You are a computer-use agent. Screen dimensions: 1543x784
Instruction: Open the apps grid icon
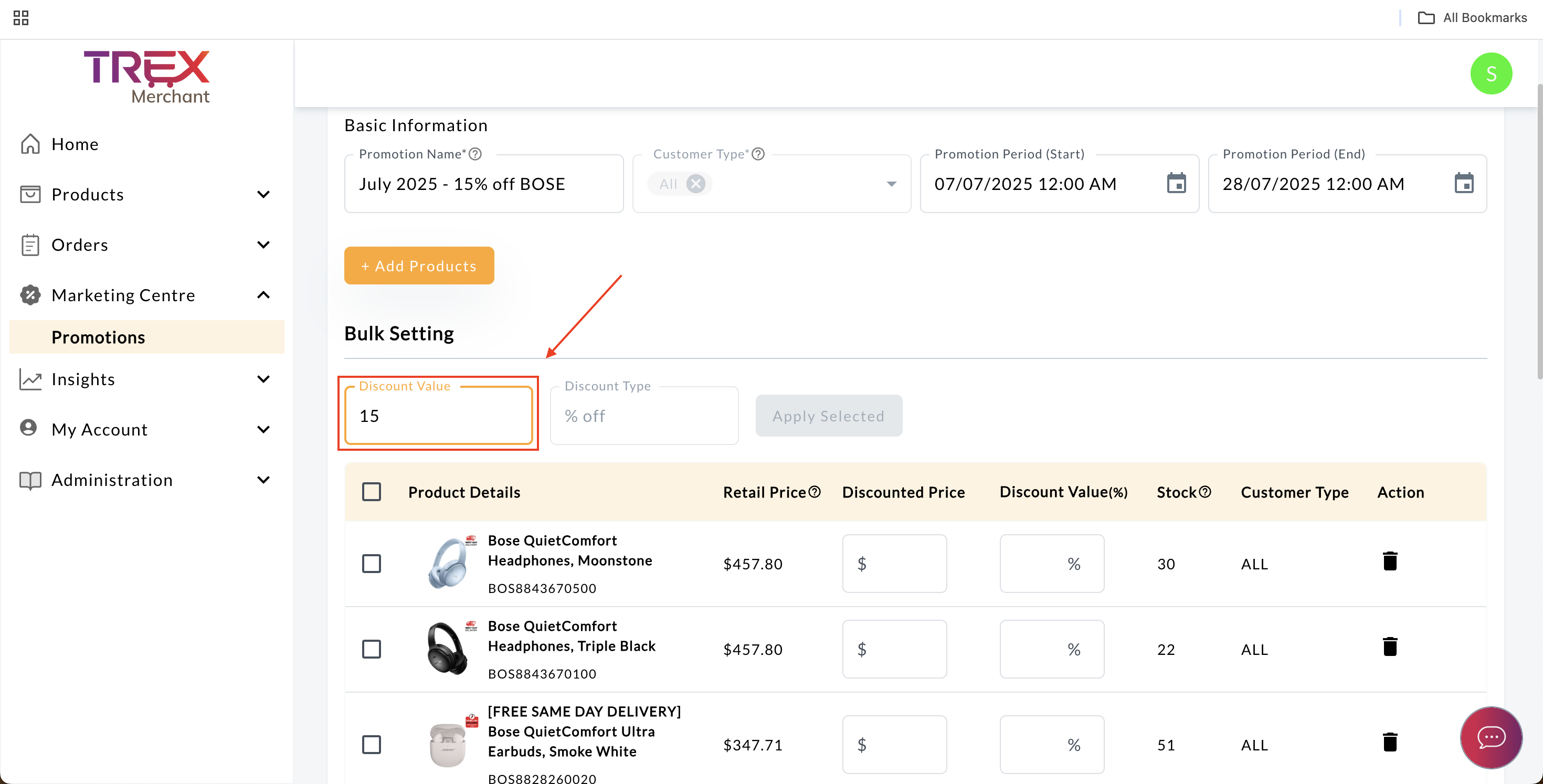coord(21,18)
